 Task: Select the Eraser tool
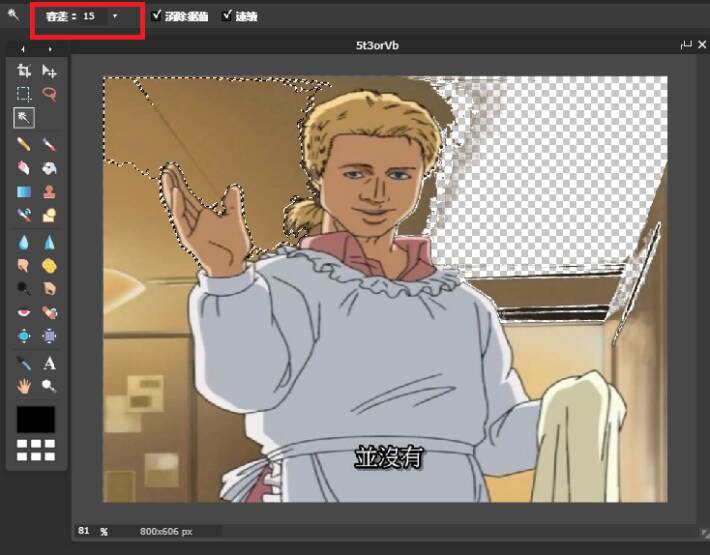(24, 168)
